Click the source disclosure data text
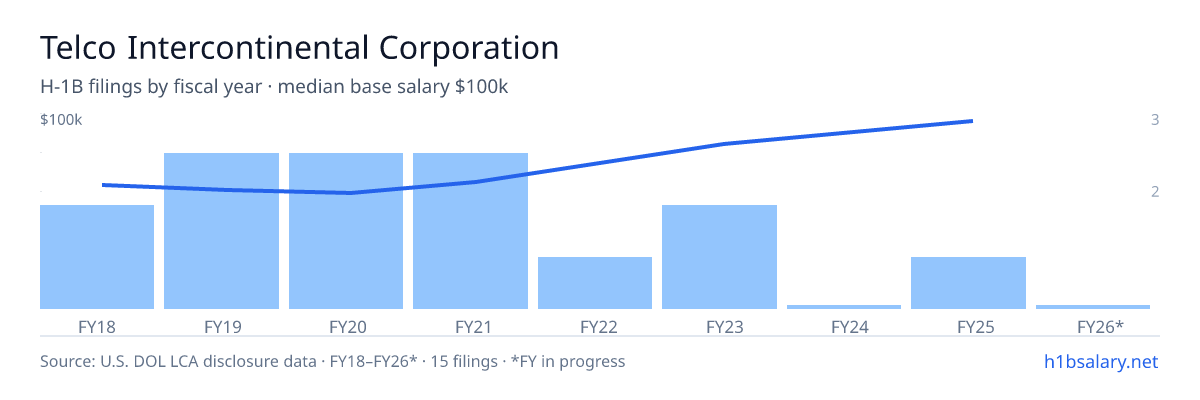The image size is (1200, 400). point(332,361)
